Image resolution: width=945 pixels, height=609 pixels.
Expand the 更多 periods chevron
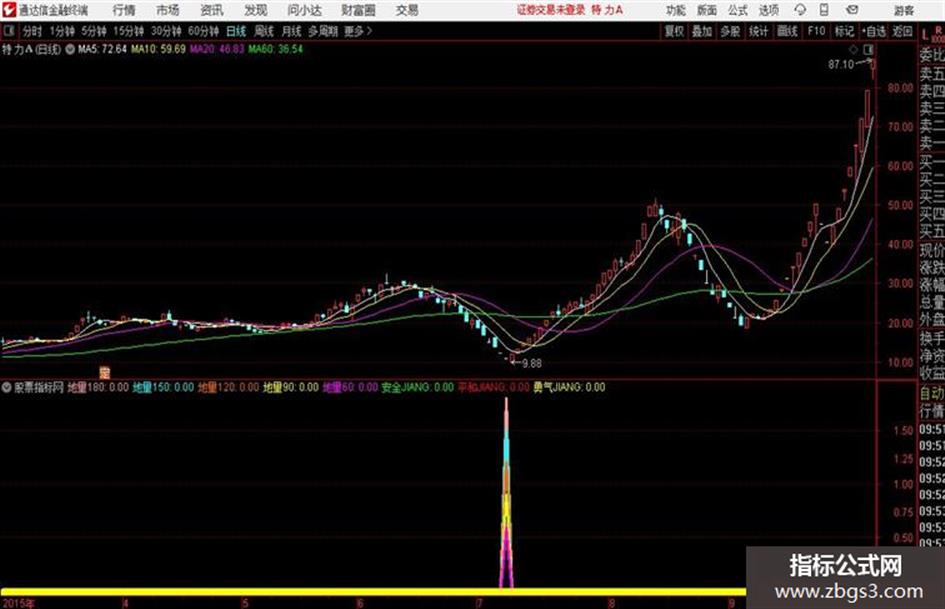click(369, 31)
